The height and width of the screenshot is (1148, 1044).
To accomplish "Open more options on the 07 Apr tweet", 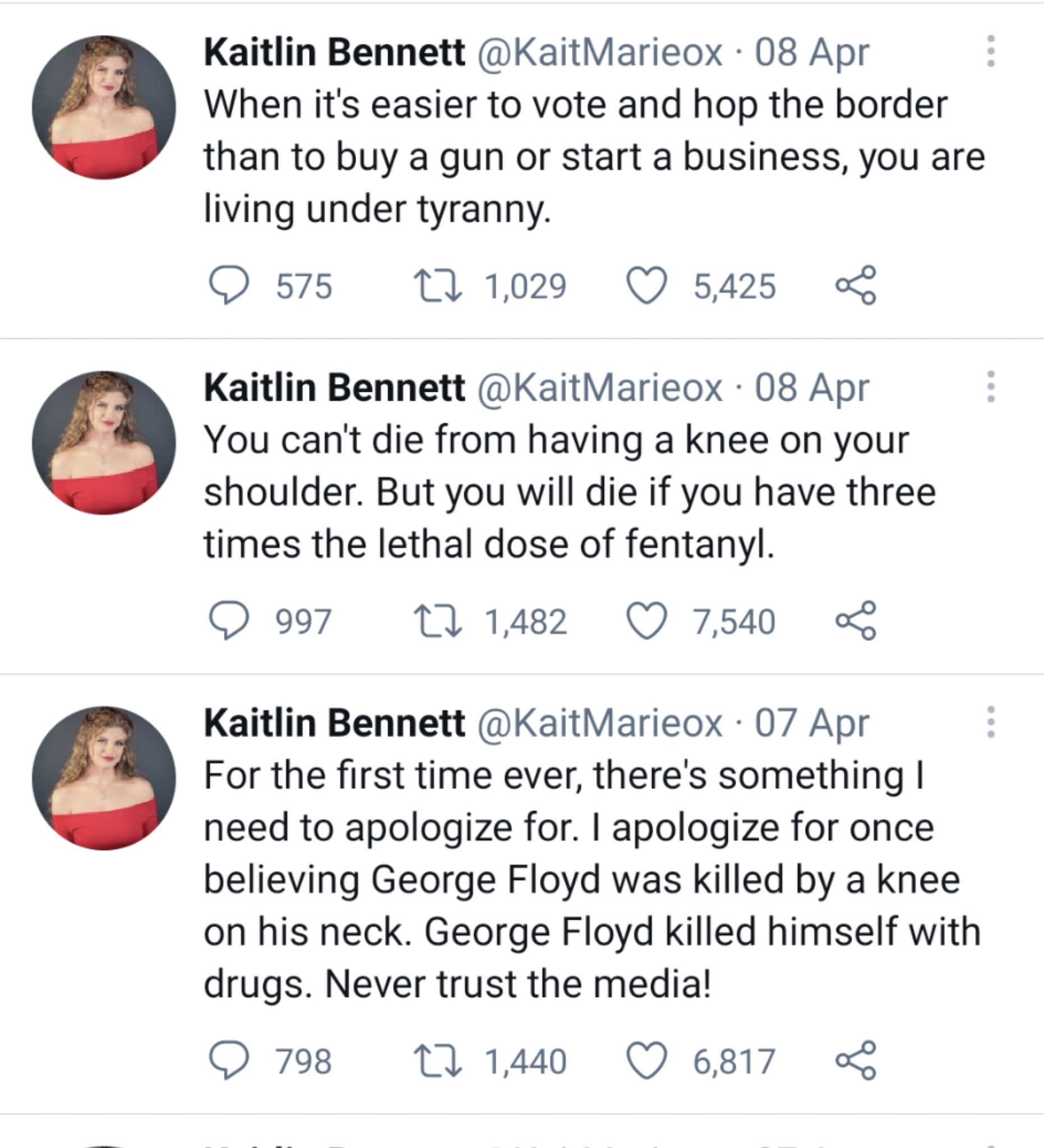I will (x=991, y=722).
